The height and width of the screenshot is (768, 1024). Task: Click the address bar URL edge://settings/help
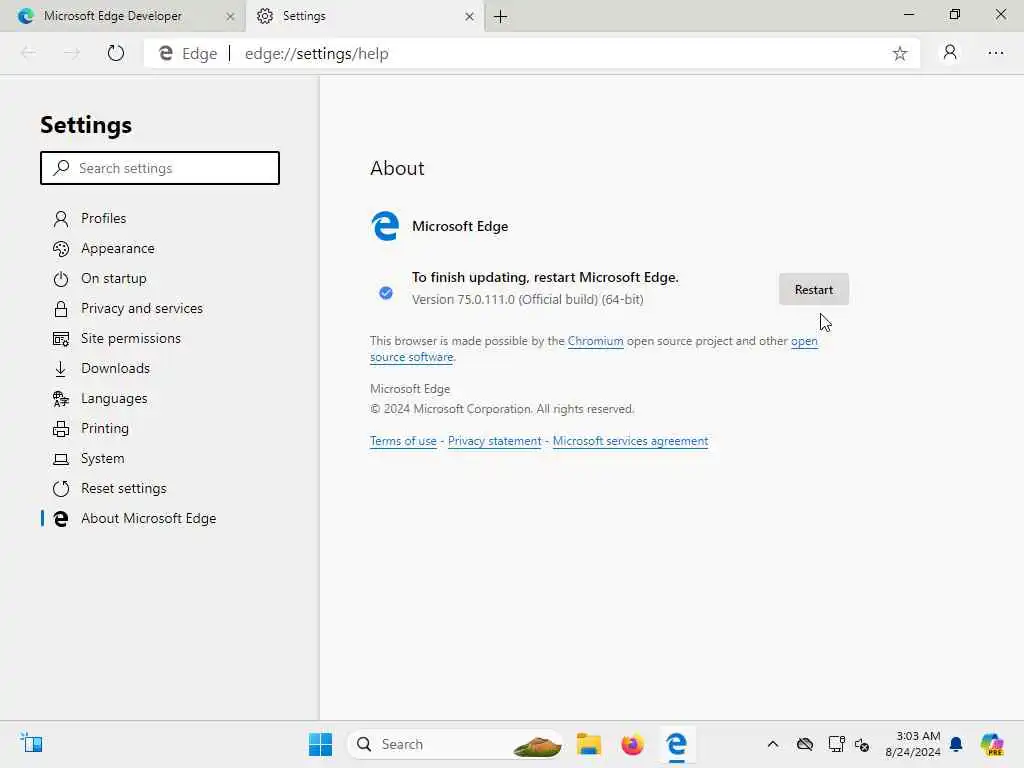point(317,54)
